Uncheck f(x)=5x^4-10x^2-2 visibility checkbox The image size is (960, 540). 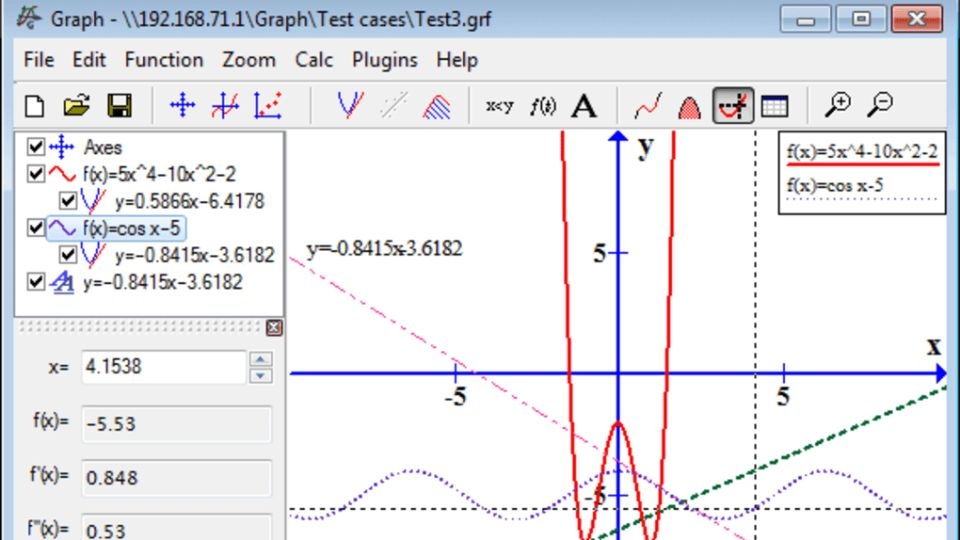[x=36, y=174]
